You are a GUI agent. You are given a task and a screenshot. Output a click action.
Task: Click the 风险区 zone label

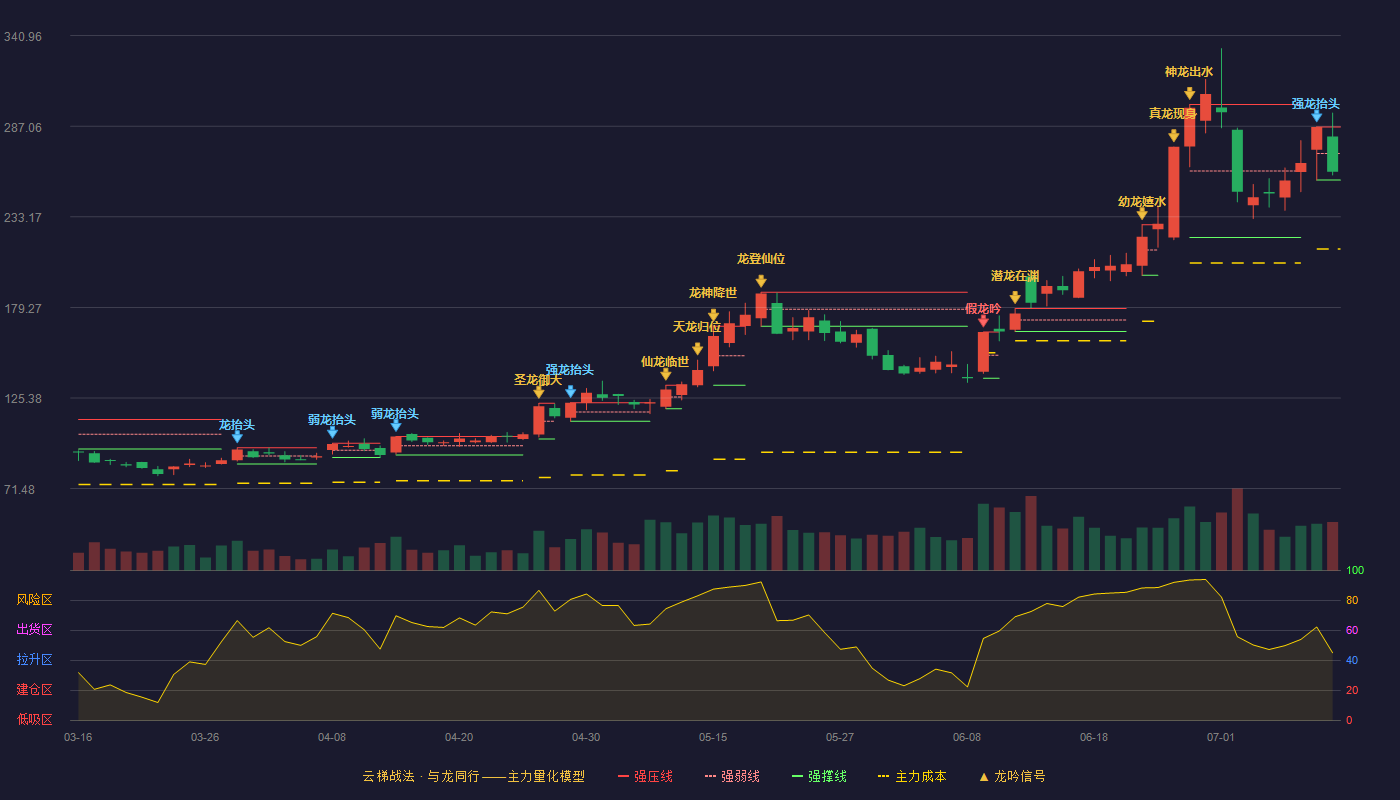pyautogui.click(x=35, y=600)
